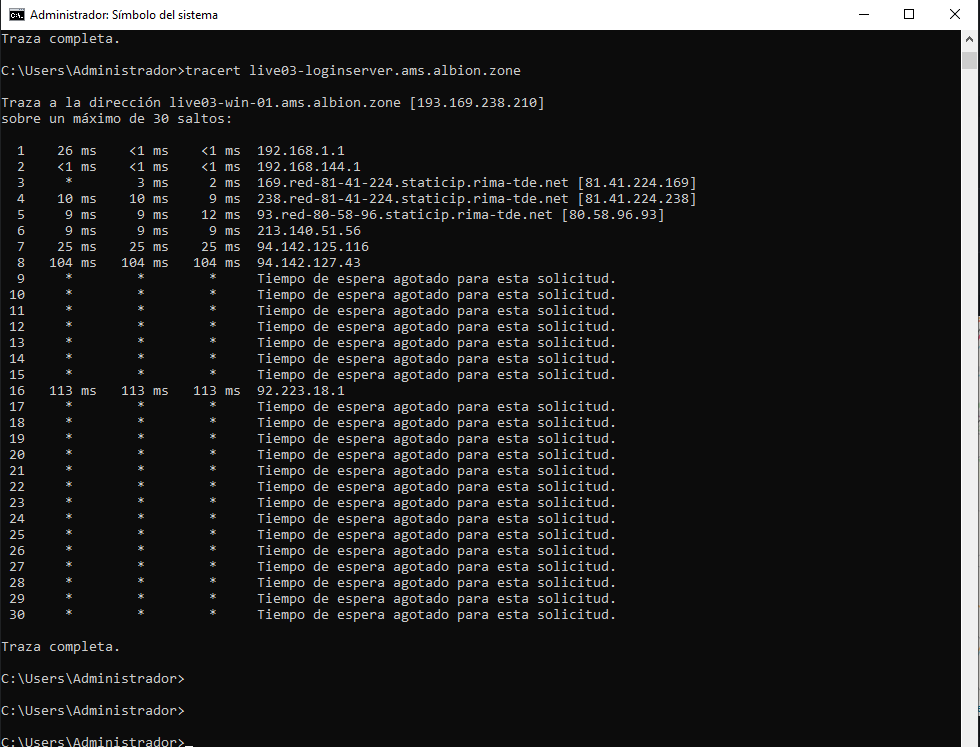This screenshot has width=980, height=747.
Task: Click the 'sobre un máximo de 30 saltos' line
Action: (x=116, y=119)
